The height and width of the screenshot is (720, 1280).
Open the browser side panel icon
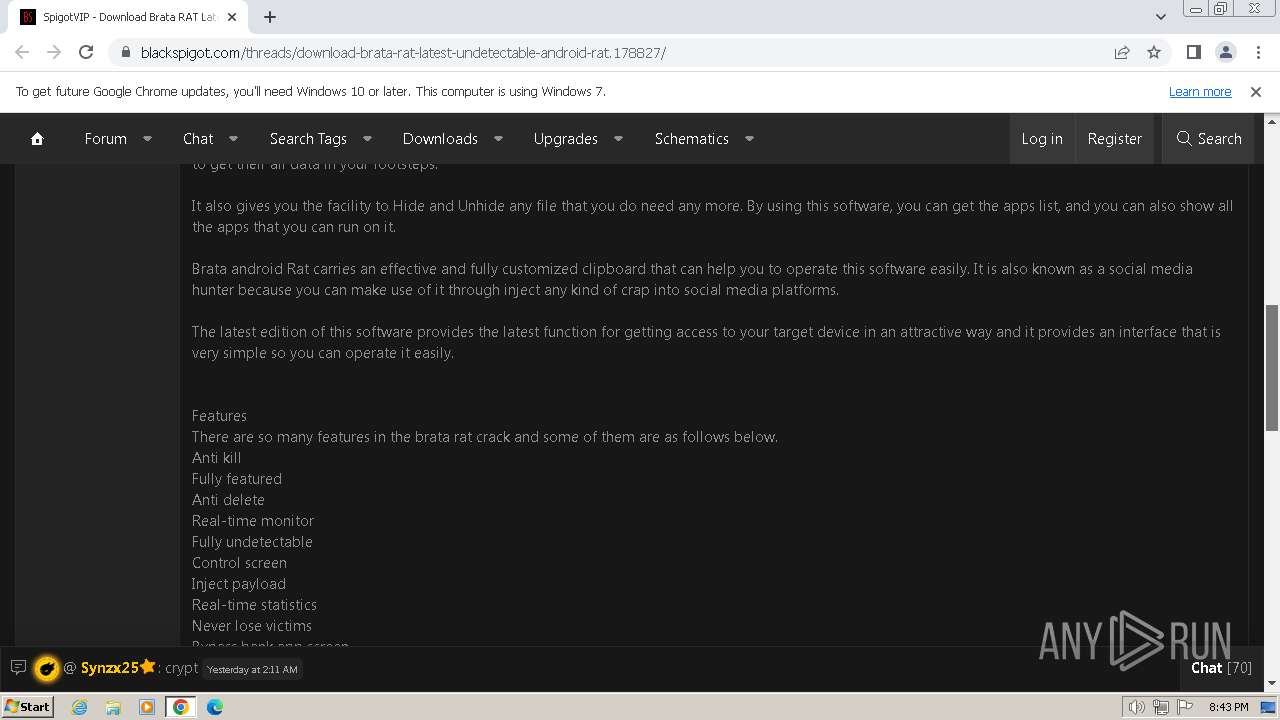[1194, 52]
